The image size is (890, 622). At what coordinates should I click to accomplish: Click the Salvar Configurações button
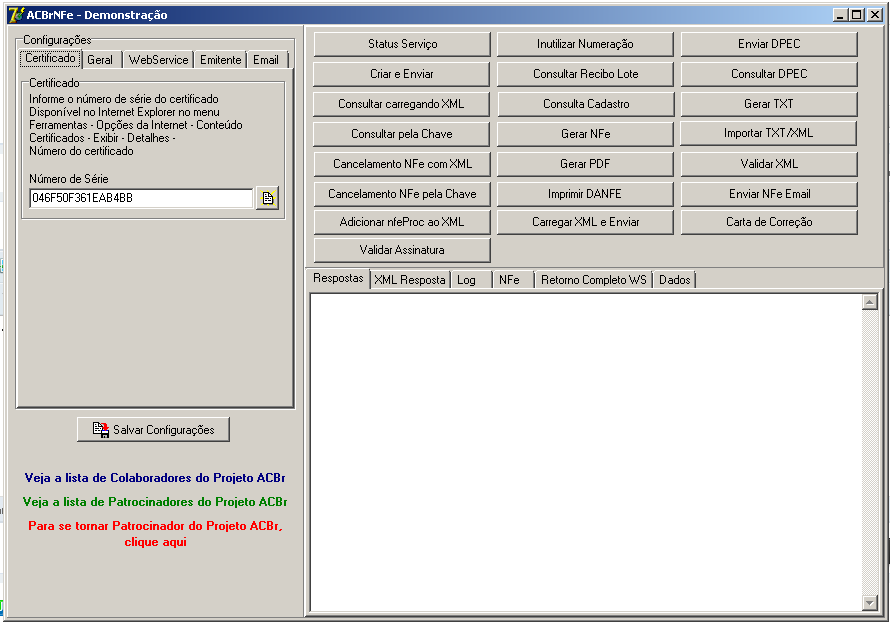[x=153, y=430]
